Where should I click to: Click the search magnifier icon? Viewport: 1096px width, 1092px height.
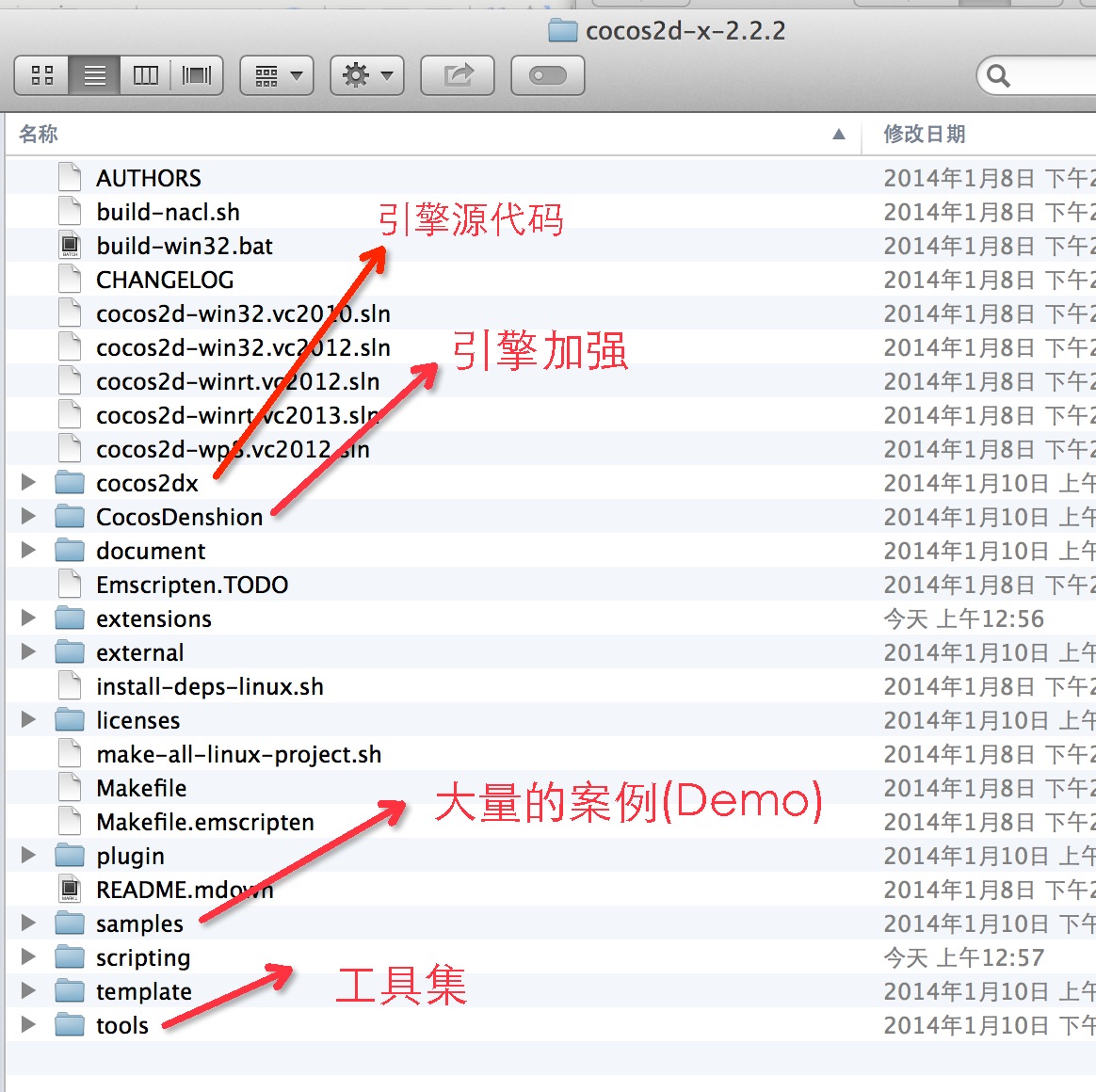[998, 75]
